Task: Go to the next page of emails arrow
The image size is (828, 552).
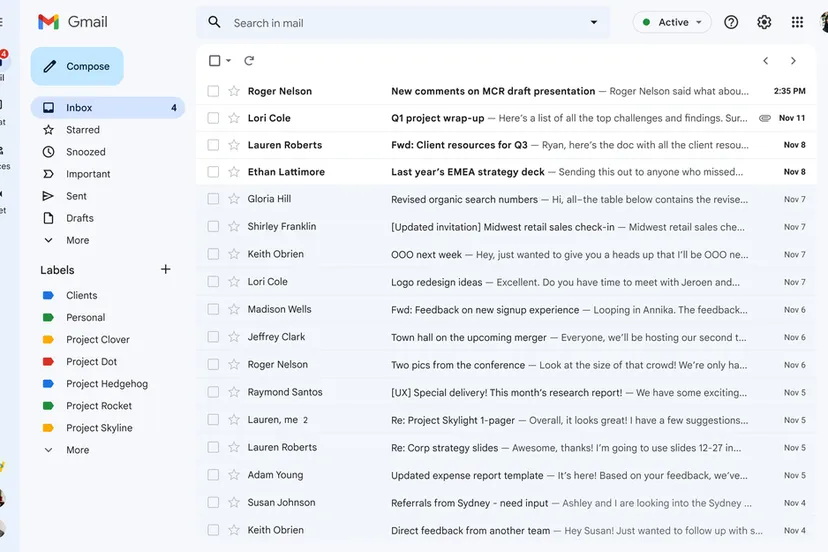Action: [x=793, y=61]
